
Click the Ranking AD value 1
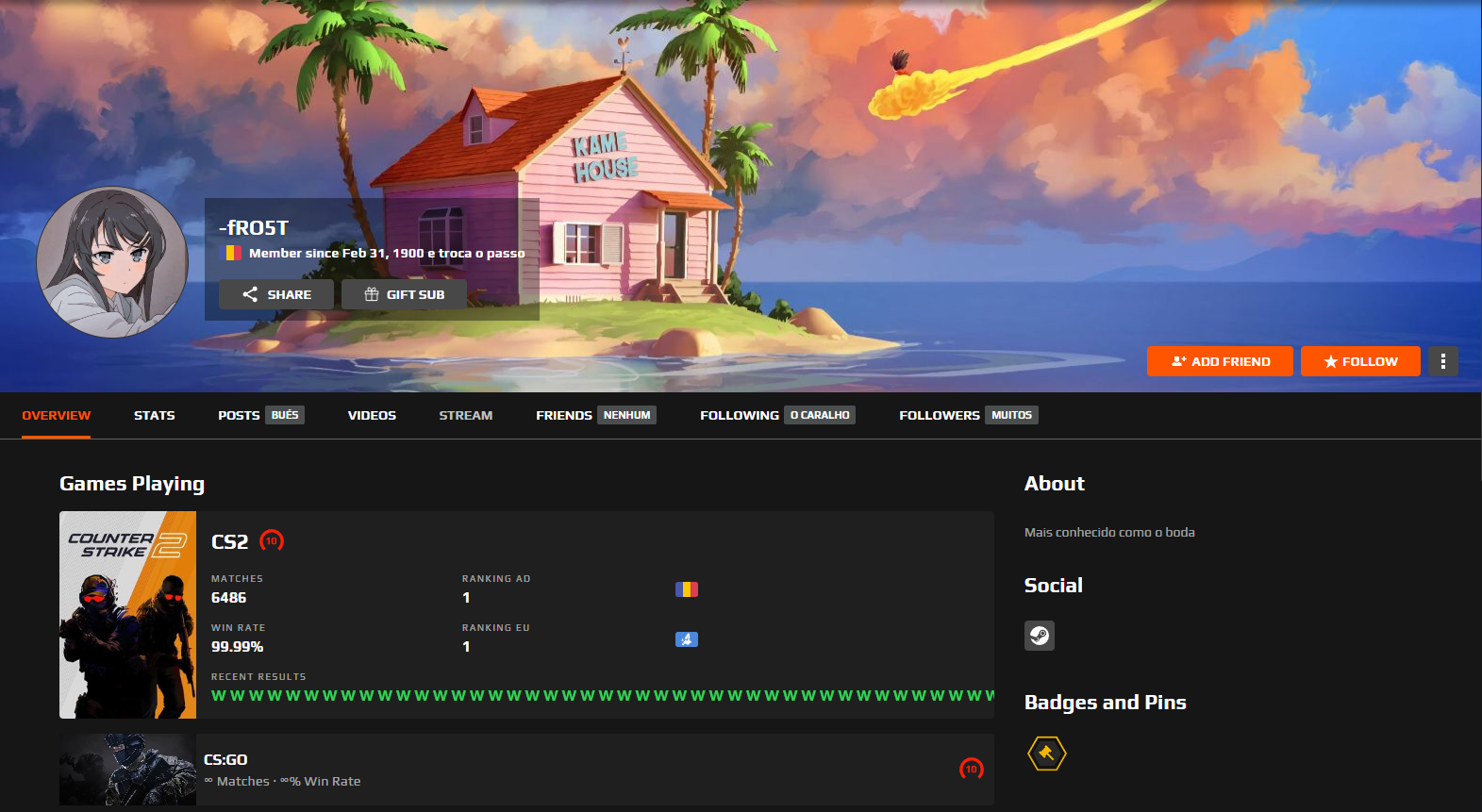466,598
